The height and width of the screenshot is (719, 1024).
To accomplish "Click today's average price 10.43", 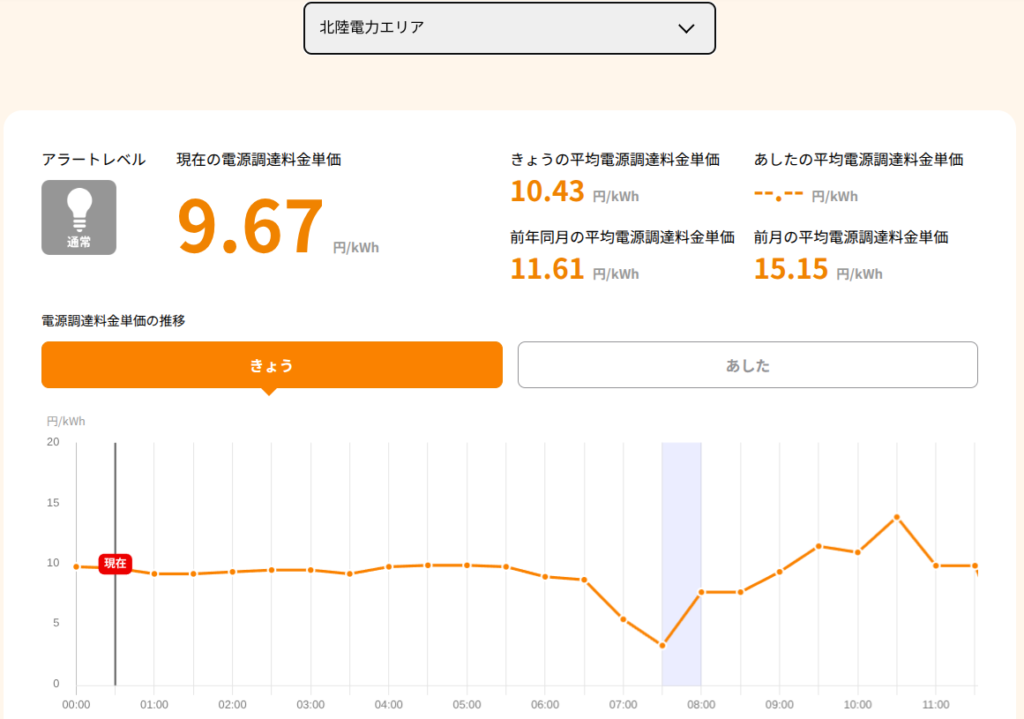I will click(x=547, y=191).
